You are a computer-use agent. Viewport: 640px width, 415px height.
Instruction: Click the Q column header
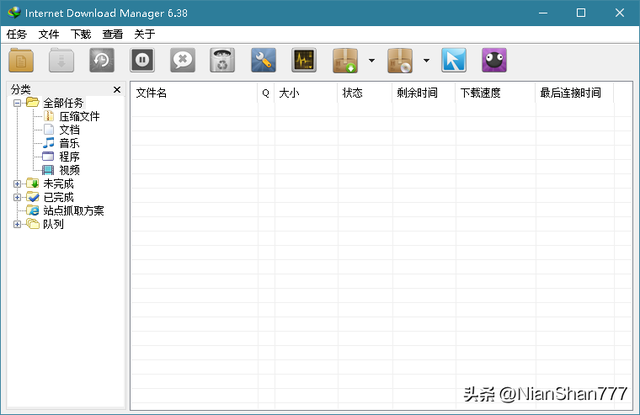[266, 93]
